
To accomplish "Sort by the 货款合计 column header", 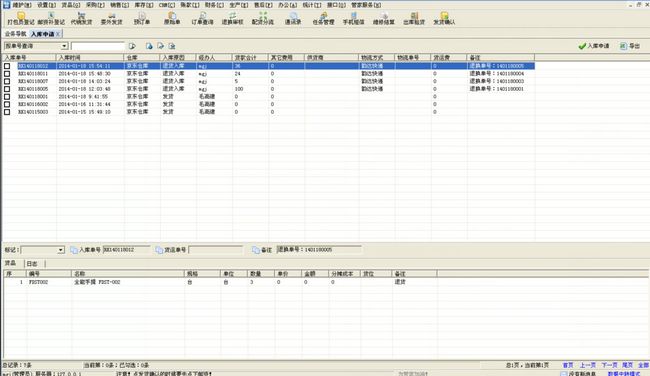I will [x=250, y=58].
